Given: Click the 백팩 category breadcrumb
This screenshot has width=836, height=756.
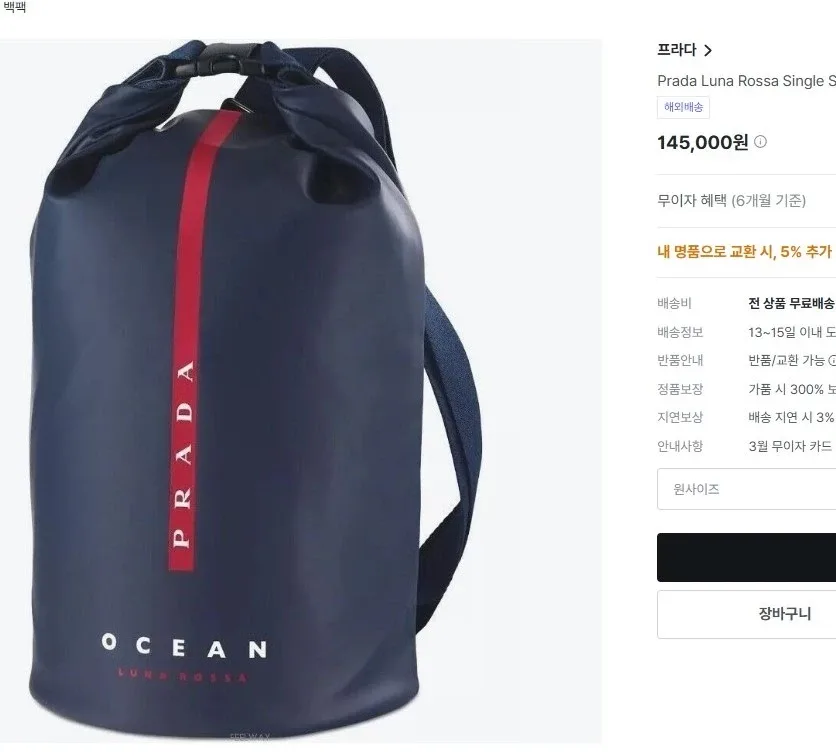Looking at the screenshot, I should tap(13, 7).
